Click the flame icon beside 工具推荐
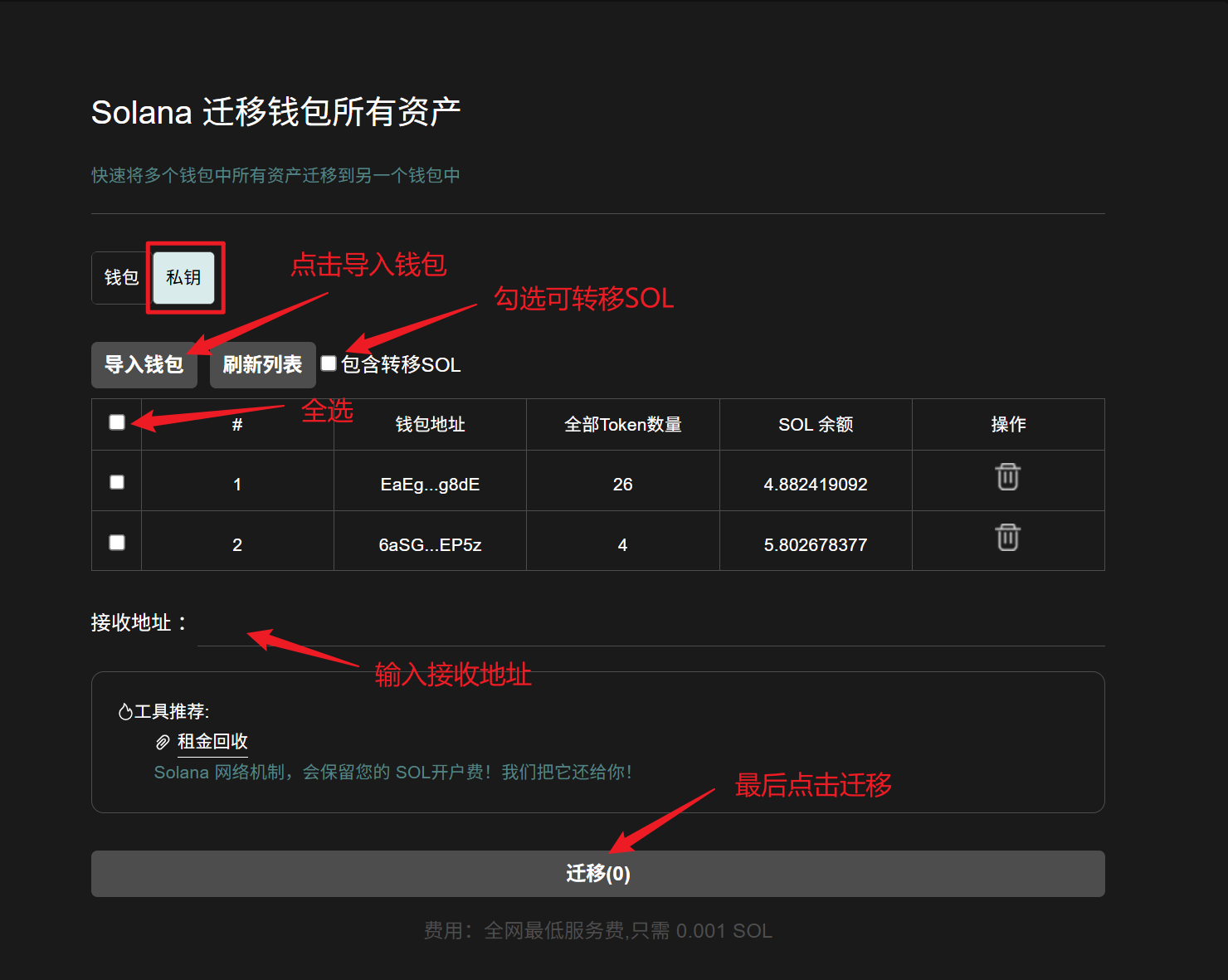The image size is (1228, 980). click(125, 712)
